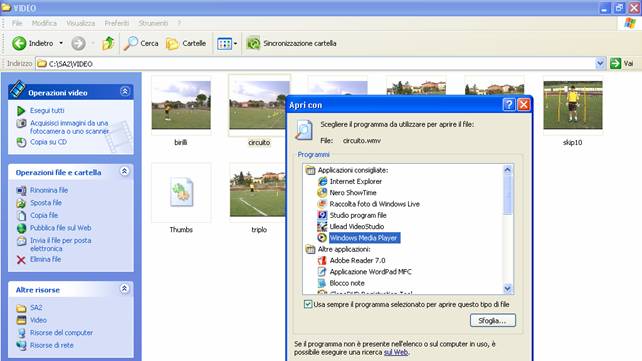Open the SA2 folder link
642x361 pixels.
coord(36,308)
